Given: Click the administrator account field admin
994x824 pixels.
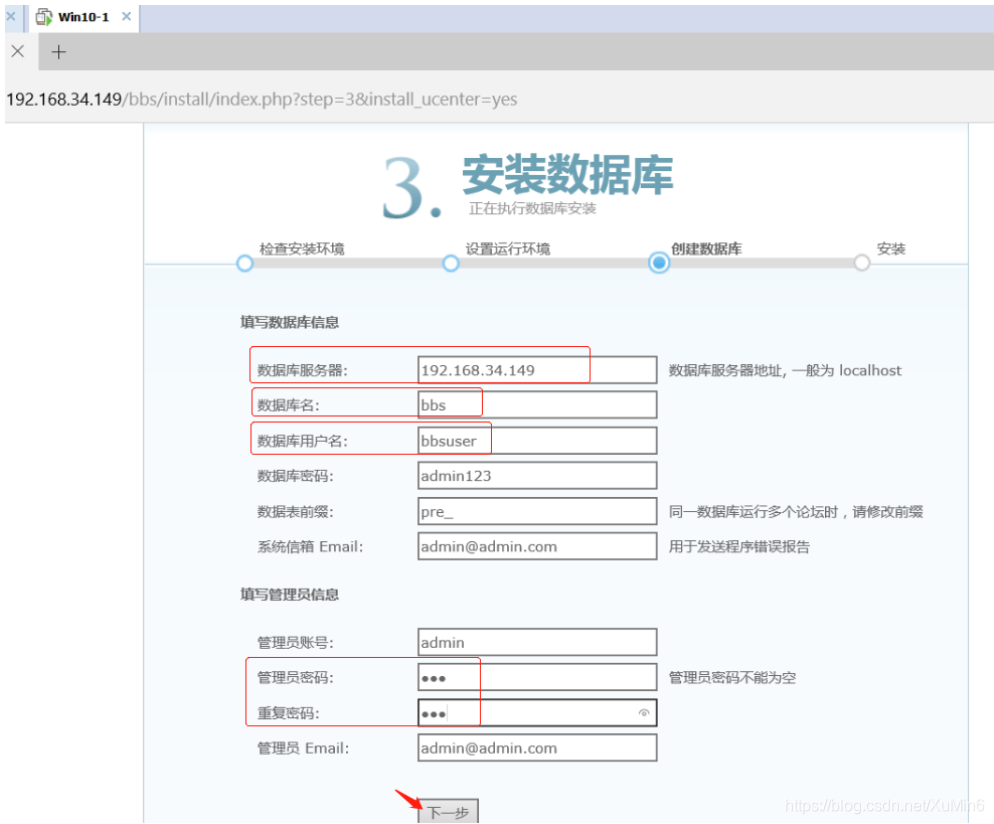Looking at the screenshot, I should click(x=537, y=643).
